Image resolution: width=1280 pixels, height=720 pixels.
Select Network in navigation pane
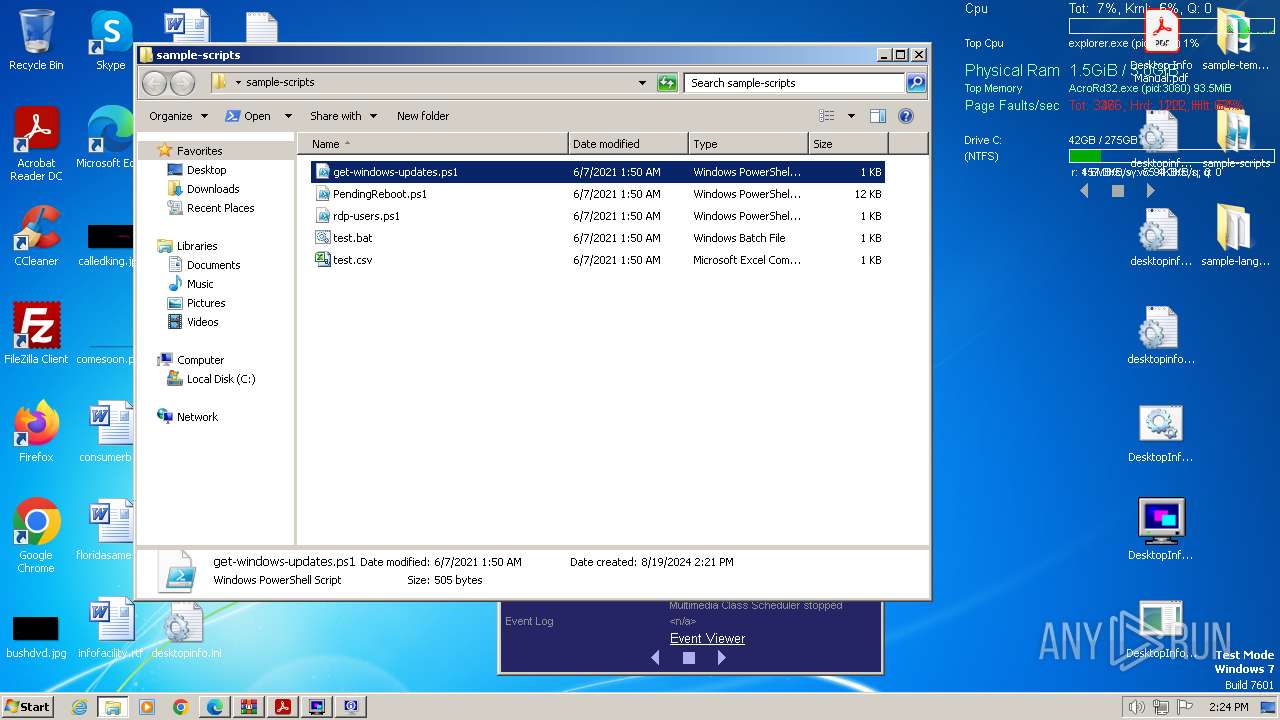click(197, 417)
